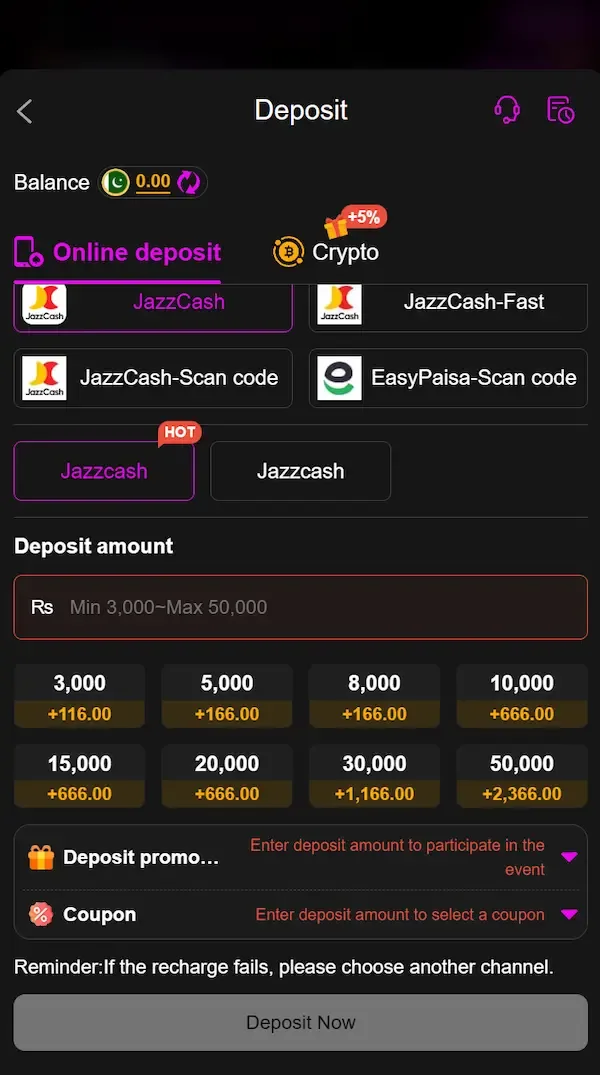Choose the 10,000 +666.00 amount preset
This screenshot has height=1075, width=600.
pos(522,696)
